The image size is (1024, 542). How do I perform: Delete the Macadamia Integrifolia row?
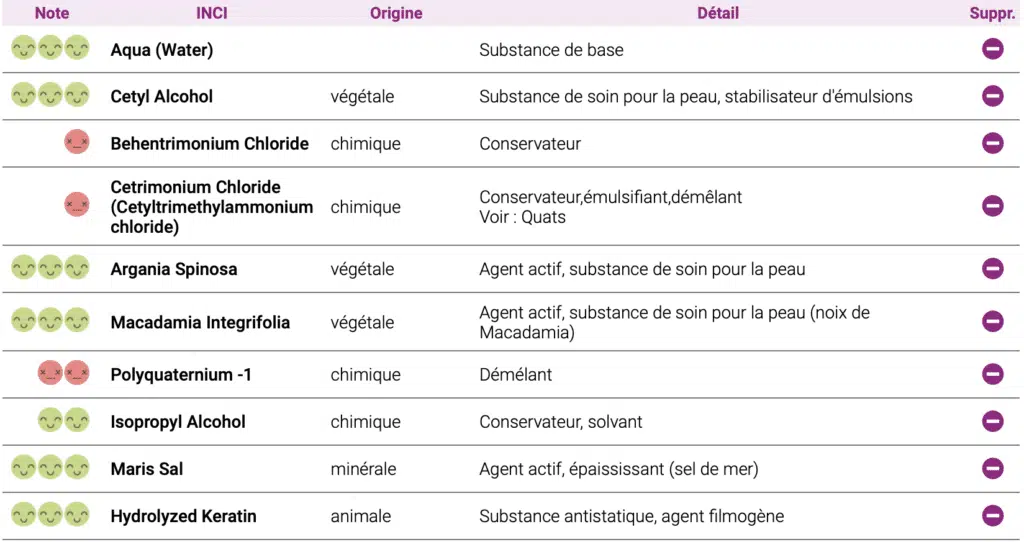coord(992,321)
